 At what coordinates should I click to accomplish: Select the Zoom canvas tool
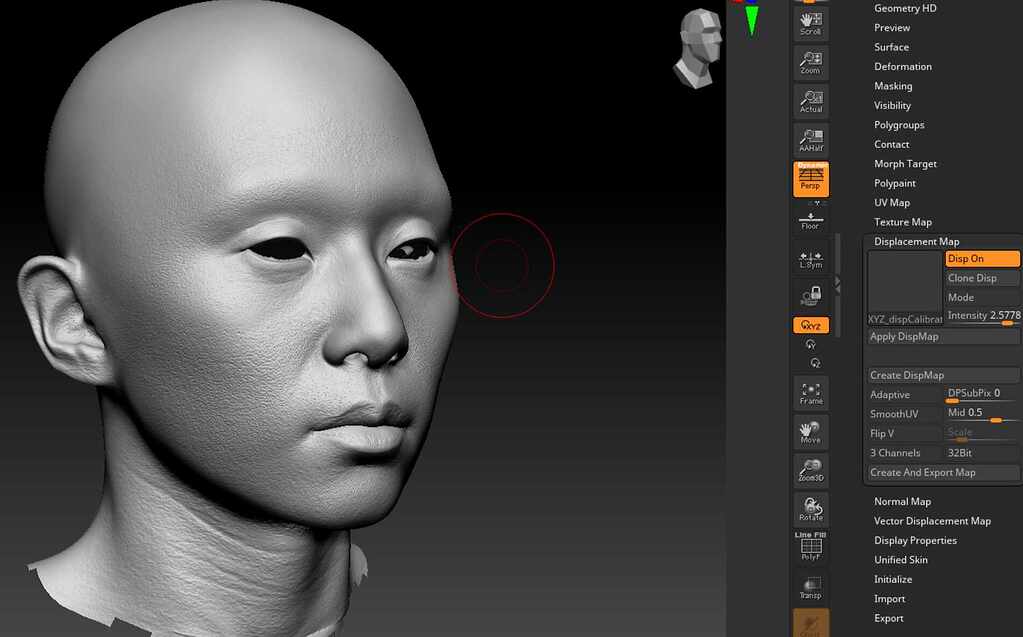[810, 61]
